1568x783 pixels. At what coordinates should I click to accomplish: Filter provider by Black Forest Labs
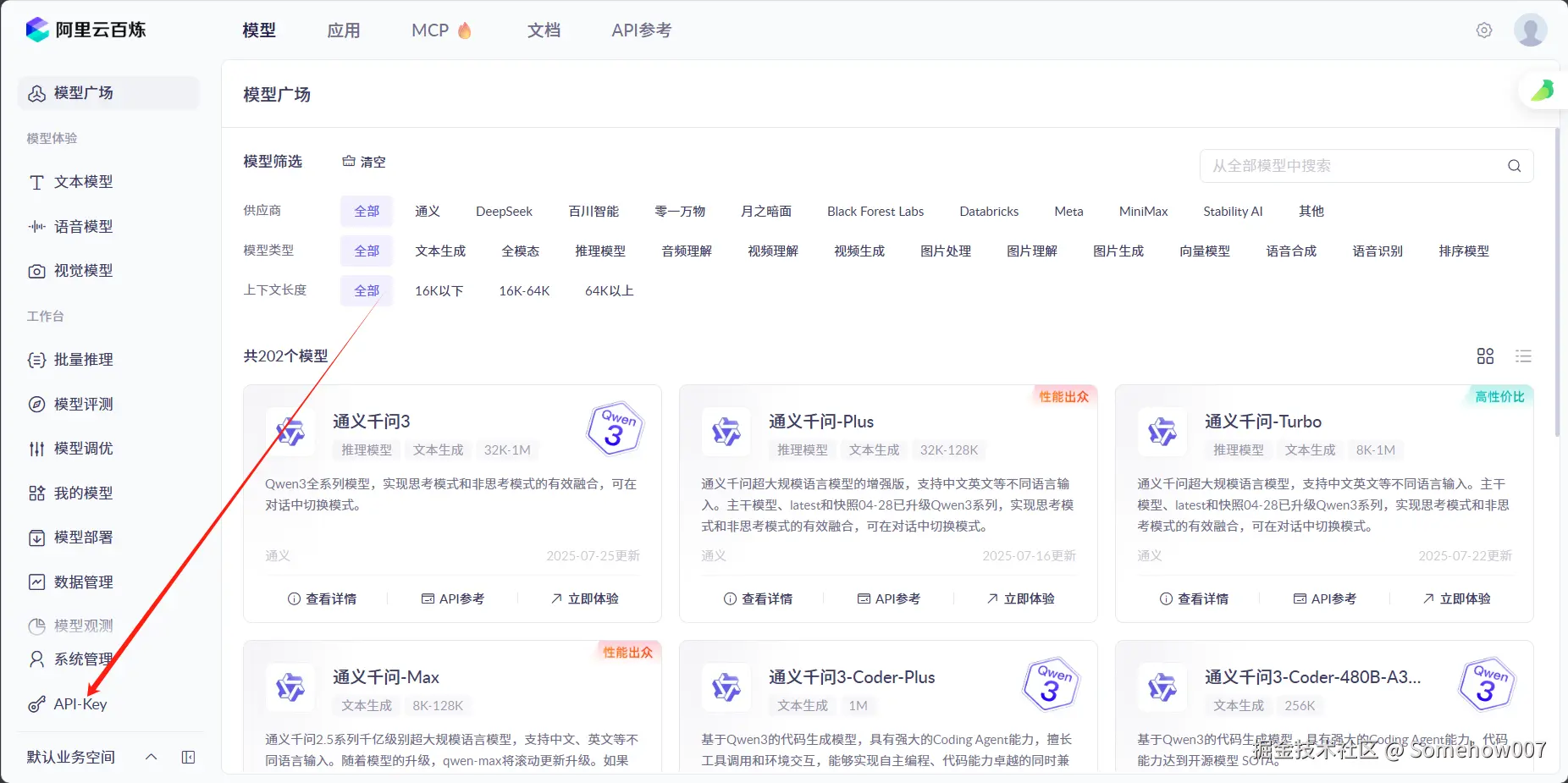coord(875,211)
